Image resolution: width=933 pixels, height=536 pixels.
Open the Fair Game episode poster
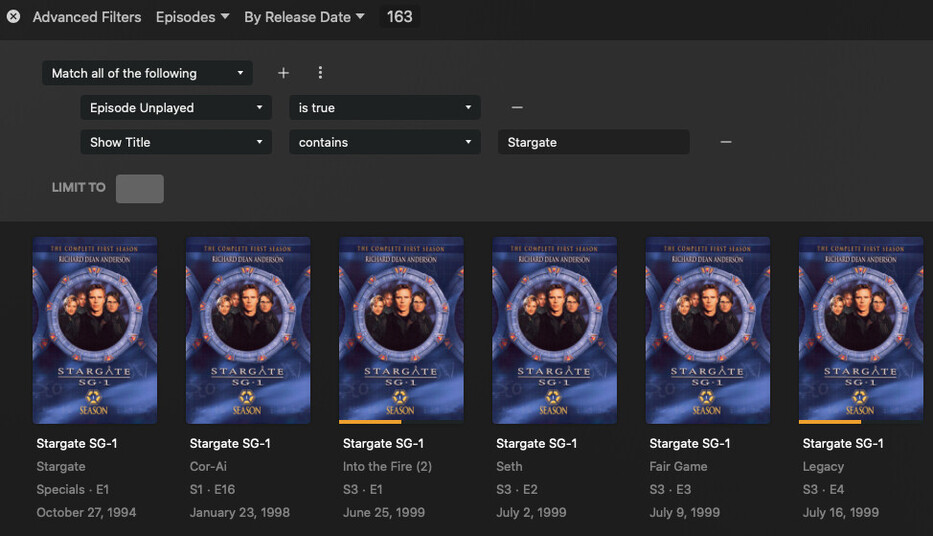pyautogui.click(x=708, y=330)
